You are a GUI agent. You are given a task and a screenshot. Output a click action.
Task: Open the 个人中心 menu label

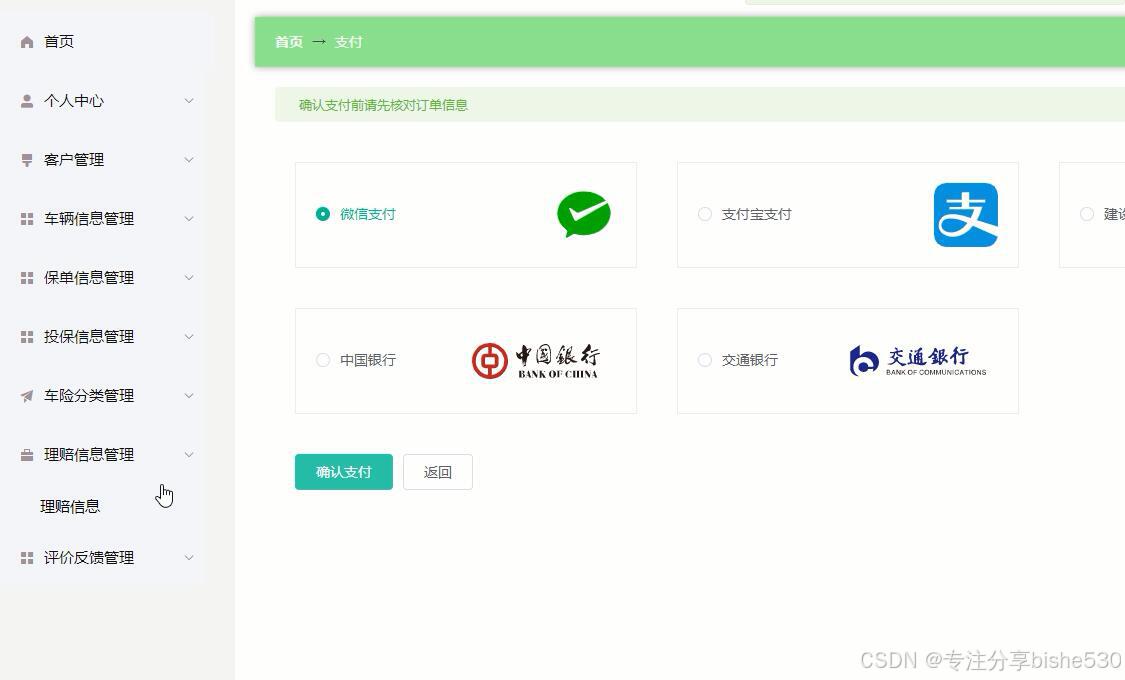click(x=74, y=101)
